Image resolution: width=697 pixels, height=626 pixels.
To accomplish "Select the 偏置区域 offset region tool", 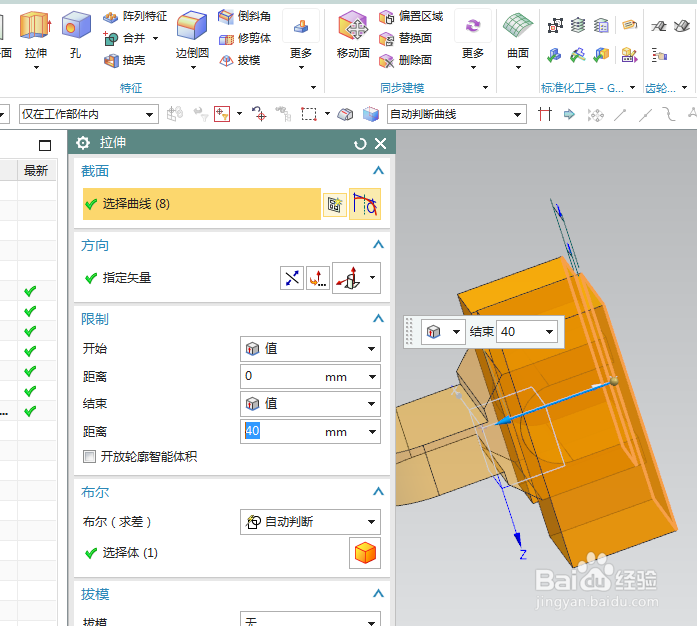I will tap(411, 16).
